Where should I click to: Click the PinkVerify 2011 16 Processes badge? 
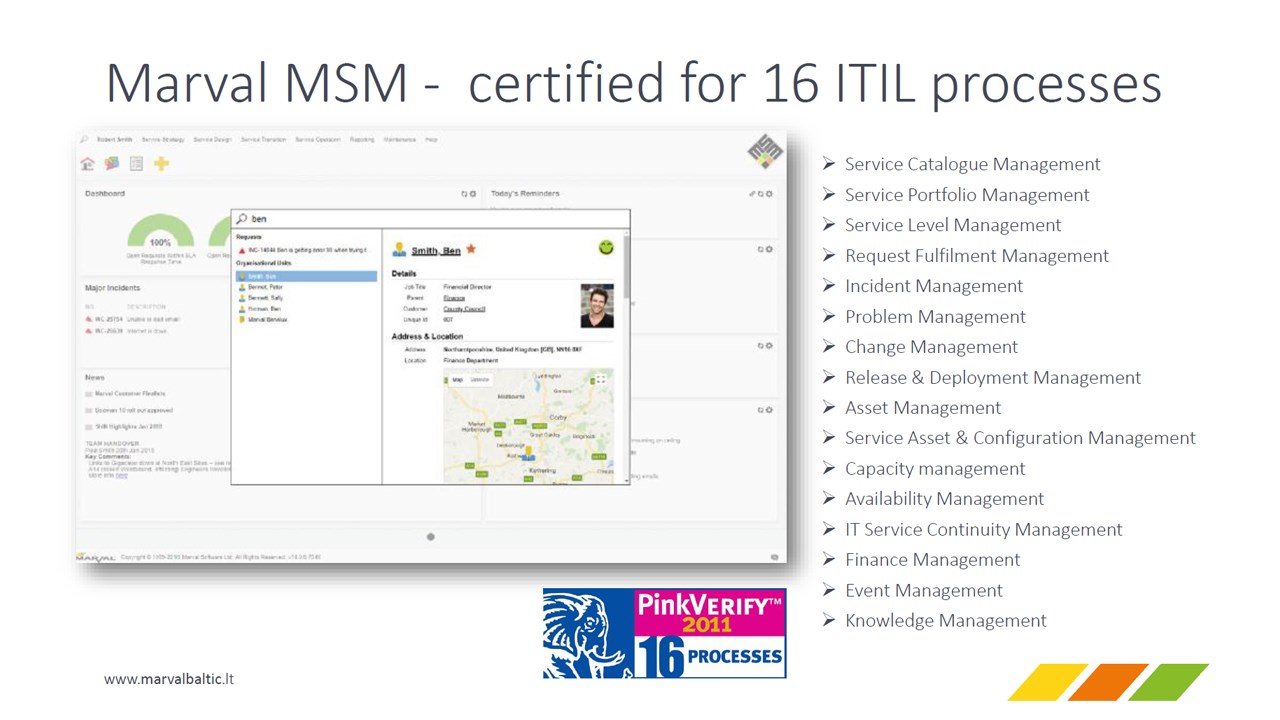664,633
